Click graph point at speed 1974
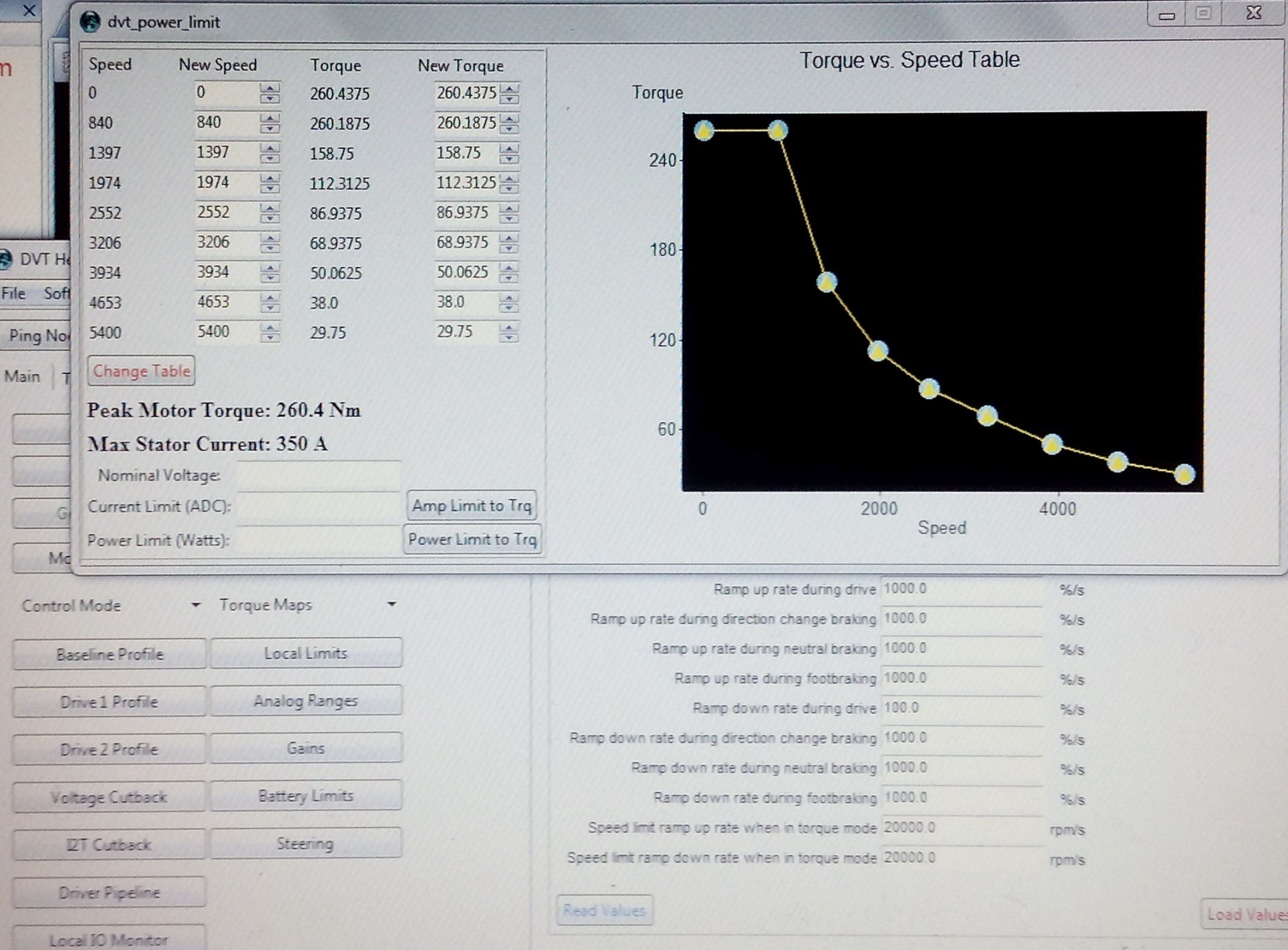This screenshot has height=950, width=1288. pos(878,350)
